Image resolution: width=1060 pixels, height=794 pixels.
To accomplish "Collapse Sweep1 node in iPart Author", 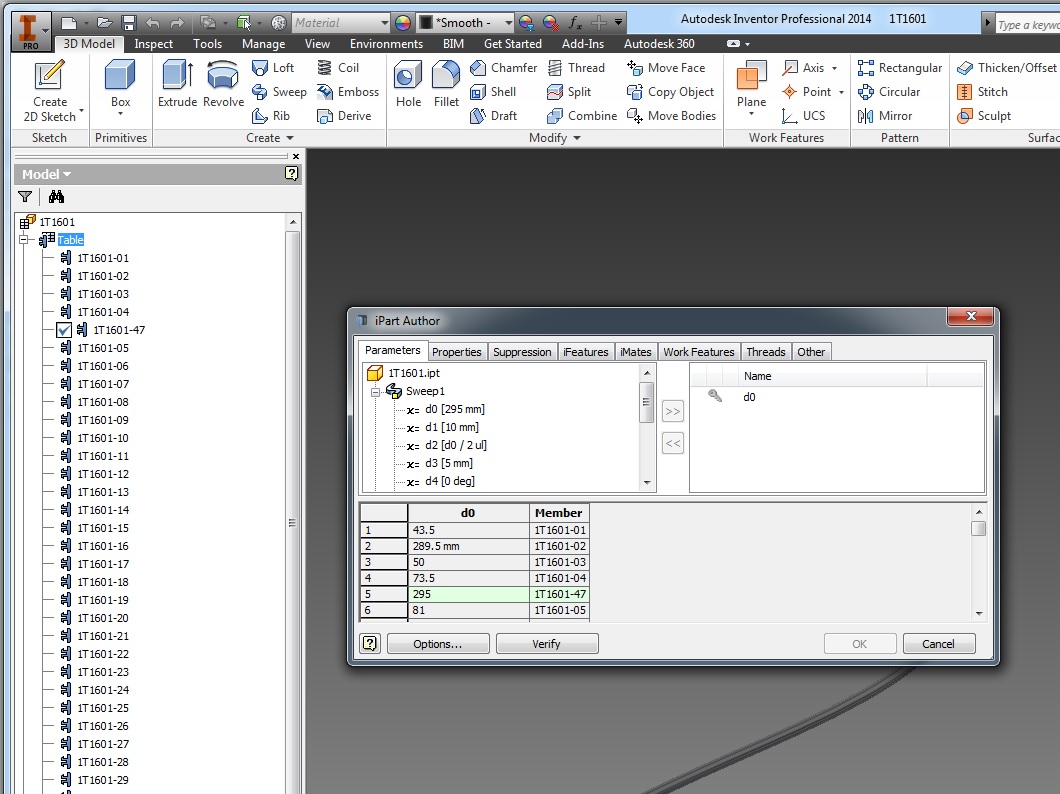I will click(376, 392).
